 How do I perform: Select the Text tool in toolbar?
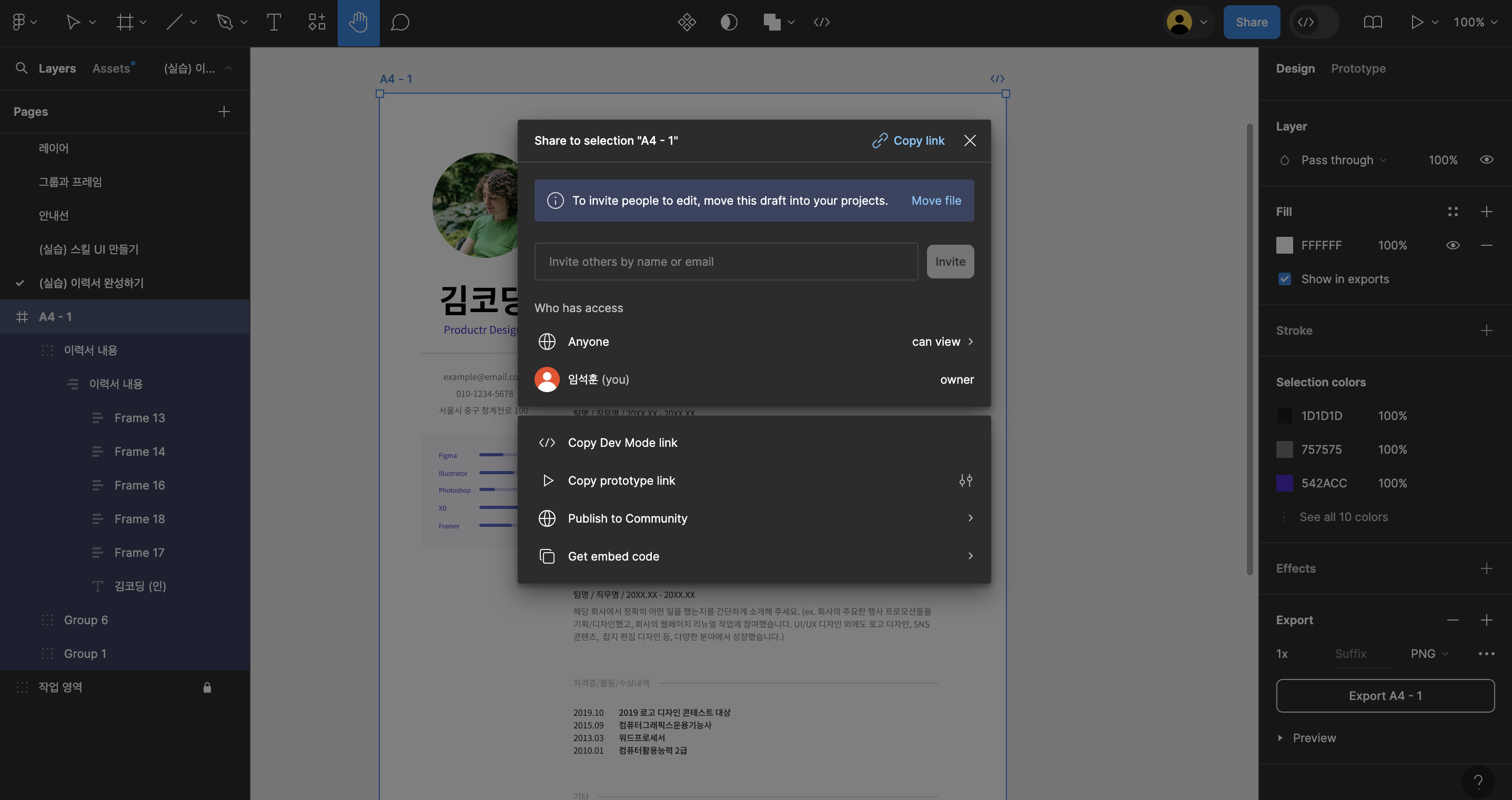pos(274,22)
